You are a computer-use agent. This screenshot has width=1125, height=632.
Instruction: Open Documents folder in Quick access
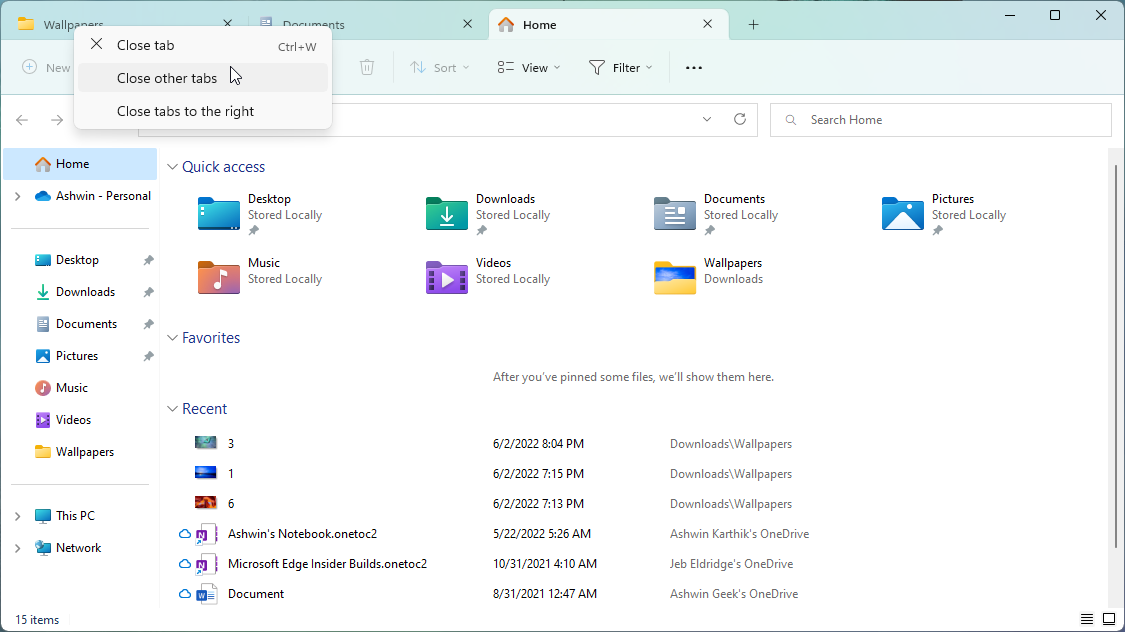point(717,213)
